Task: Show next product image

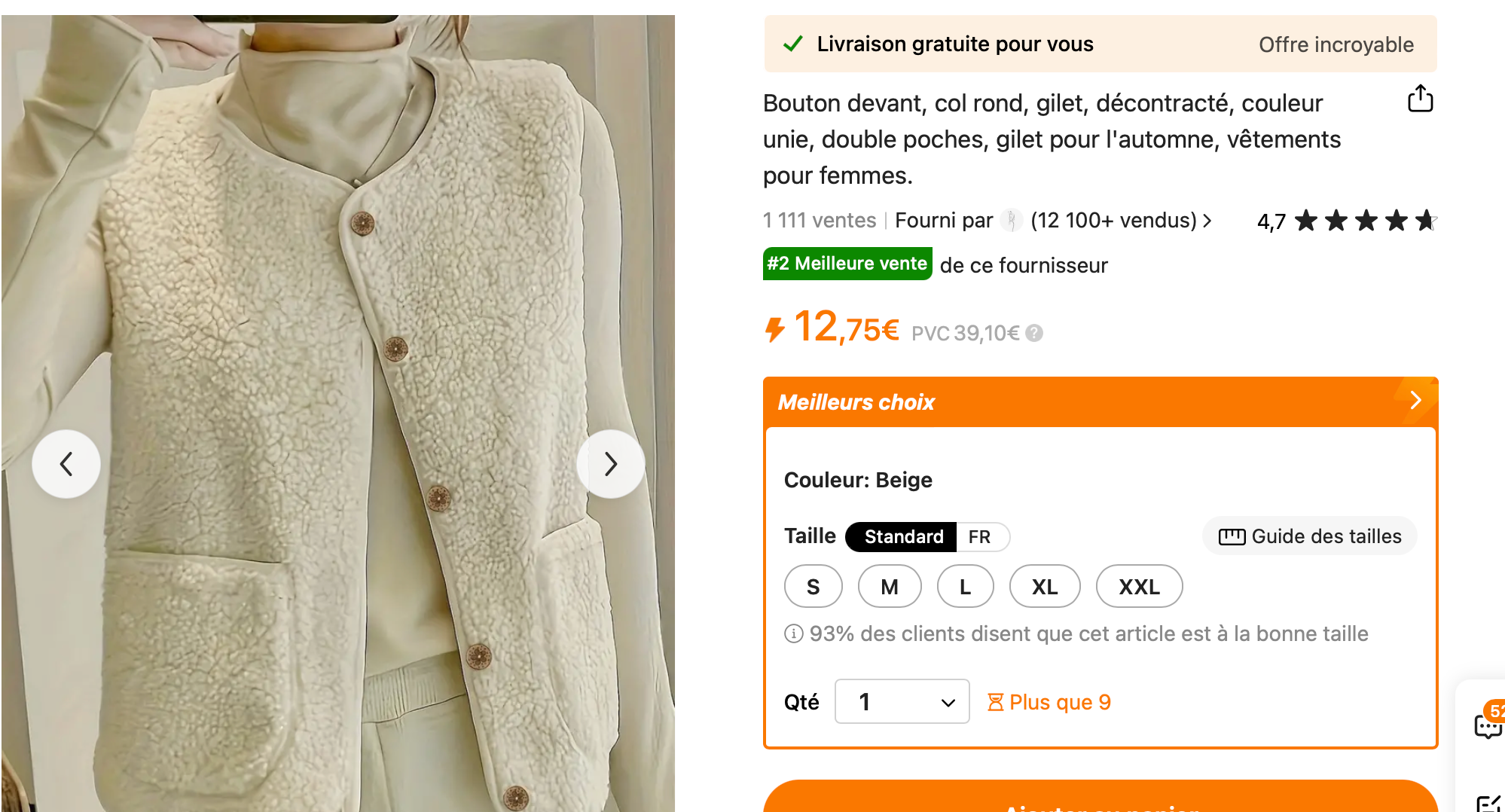Action: point(611,464)
